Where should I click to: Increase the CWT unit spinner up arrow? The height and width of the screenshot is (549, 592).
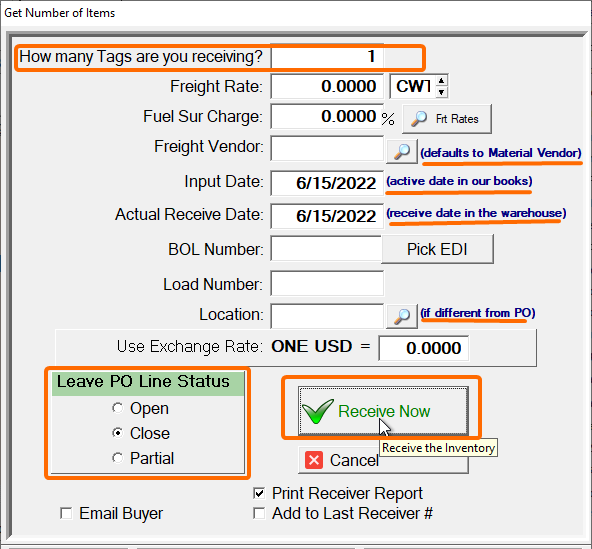pos(441,80)
